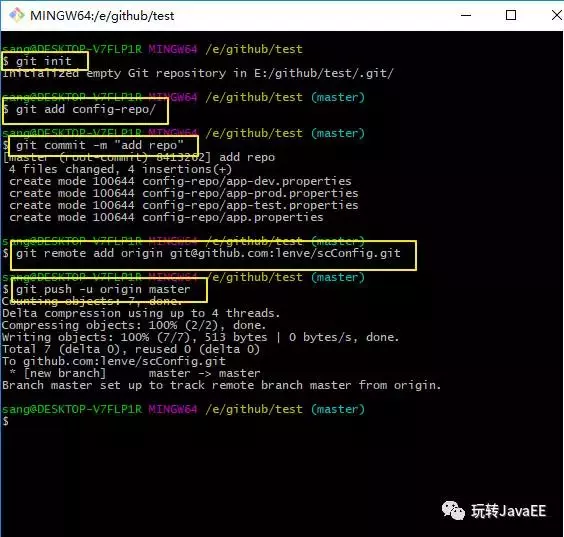Select the title text MINGW64:/e/github/test
This screenshot has height=537, width=564.
coord(102,16)
